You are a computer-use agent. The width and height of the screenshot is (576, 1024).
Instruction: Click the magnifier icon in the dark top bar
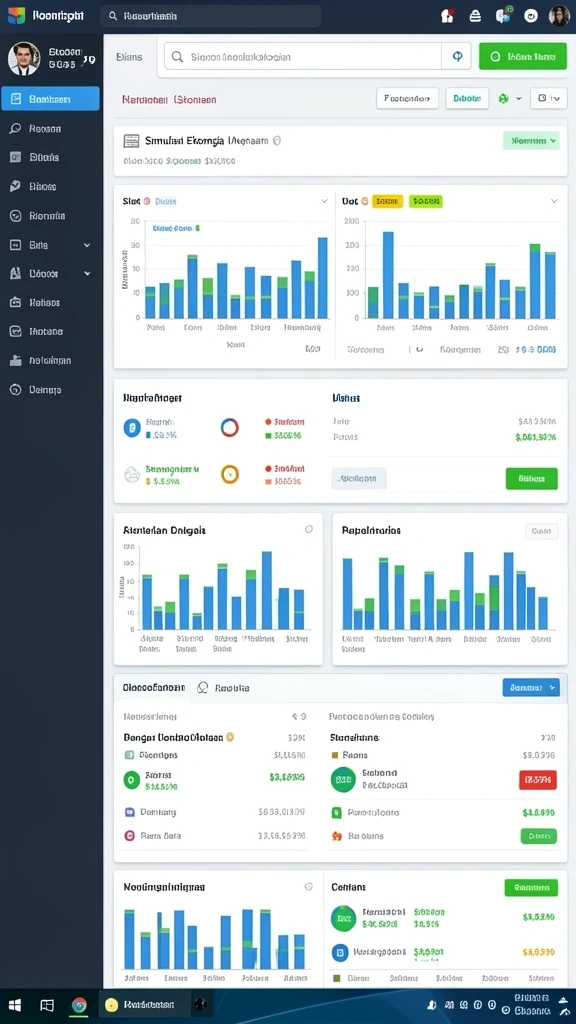point(113,16)
